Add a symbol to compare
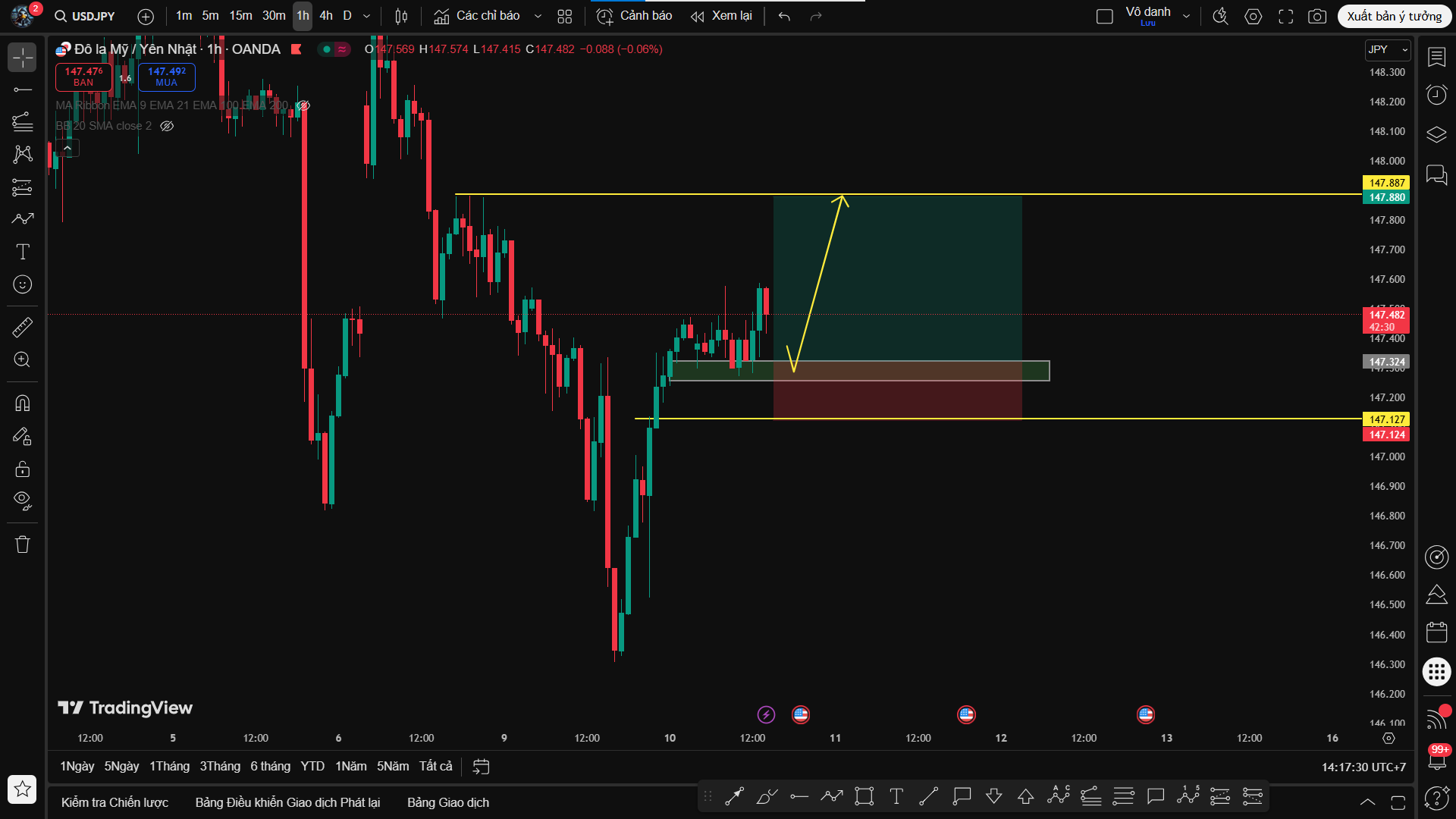This screenshot has width=1456, height=819. [146, 16]
